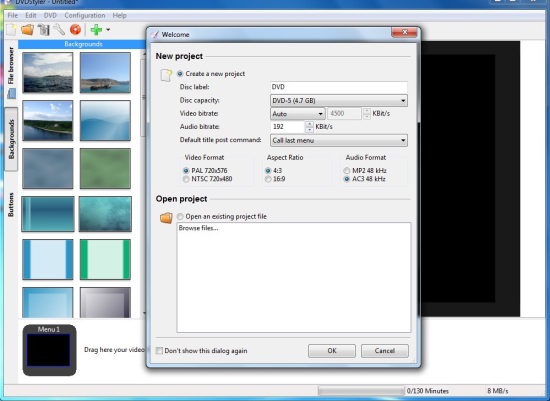Select Create a new project radio
This screenshot has width=550, height=401.
pos(180,74)
